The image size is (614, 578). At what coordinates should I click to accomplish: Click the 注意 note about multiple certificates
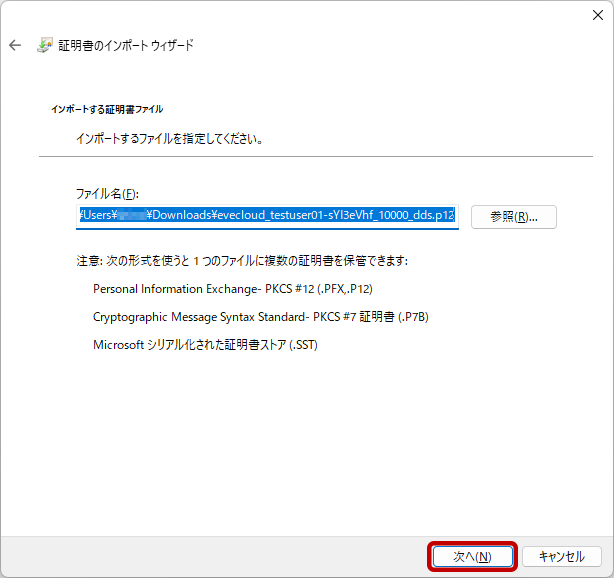tap(242, 261)
